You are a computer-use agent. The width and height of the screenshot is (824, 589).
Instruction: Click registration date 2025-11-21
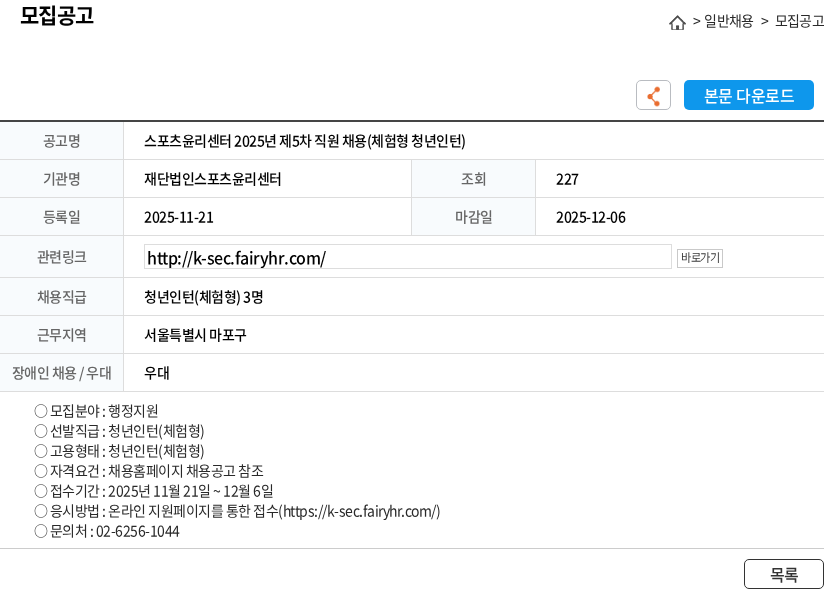pos(179,218)
